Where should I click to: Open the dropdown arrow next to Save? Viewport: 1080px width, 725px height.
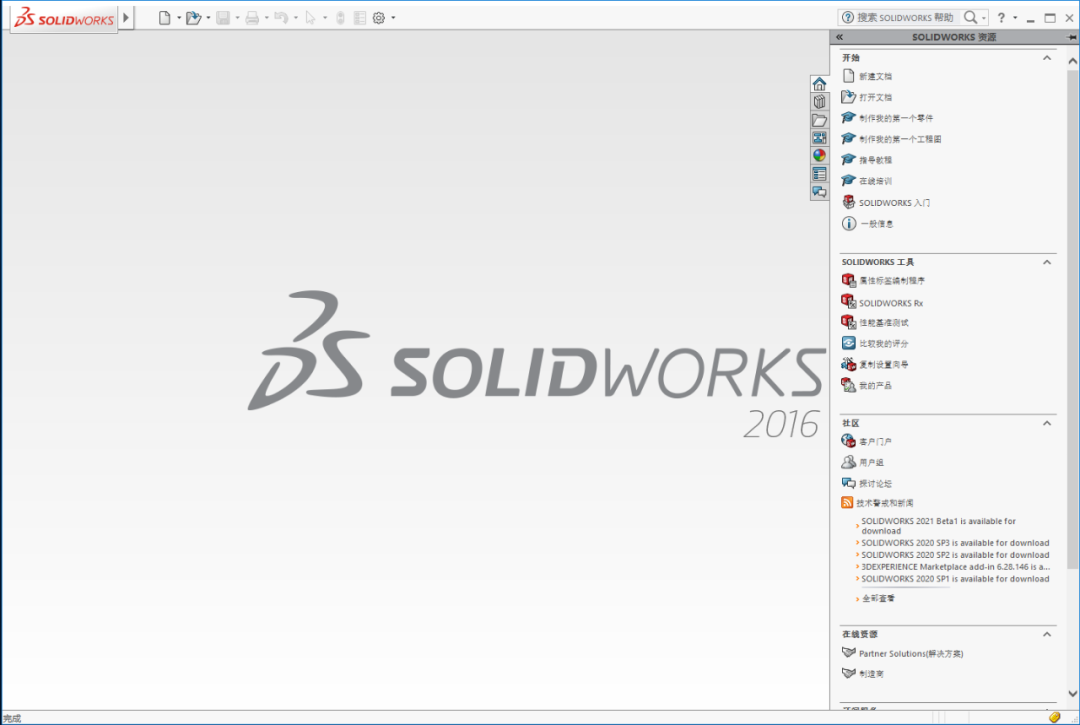pos(237,18)
